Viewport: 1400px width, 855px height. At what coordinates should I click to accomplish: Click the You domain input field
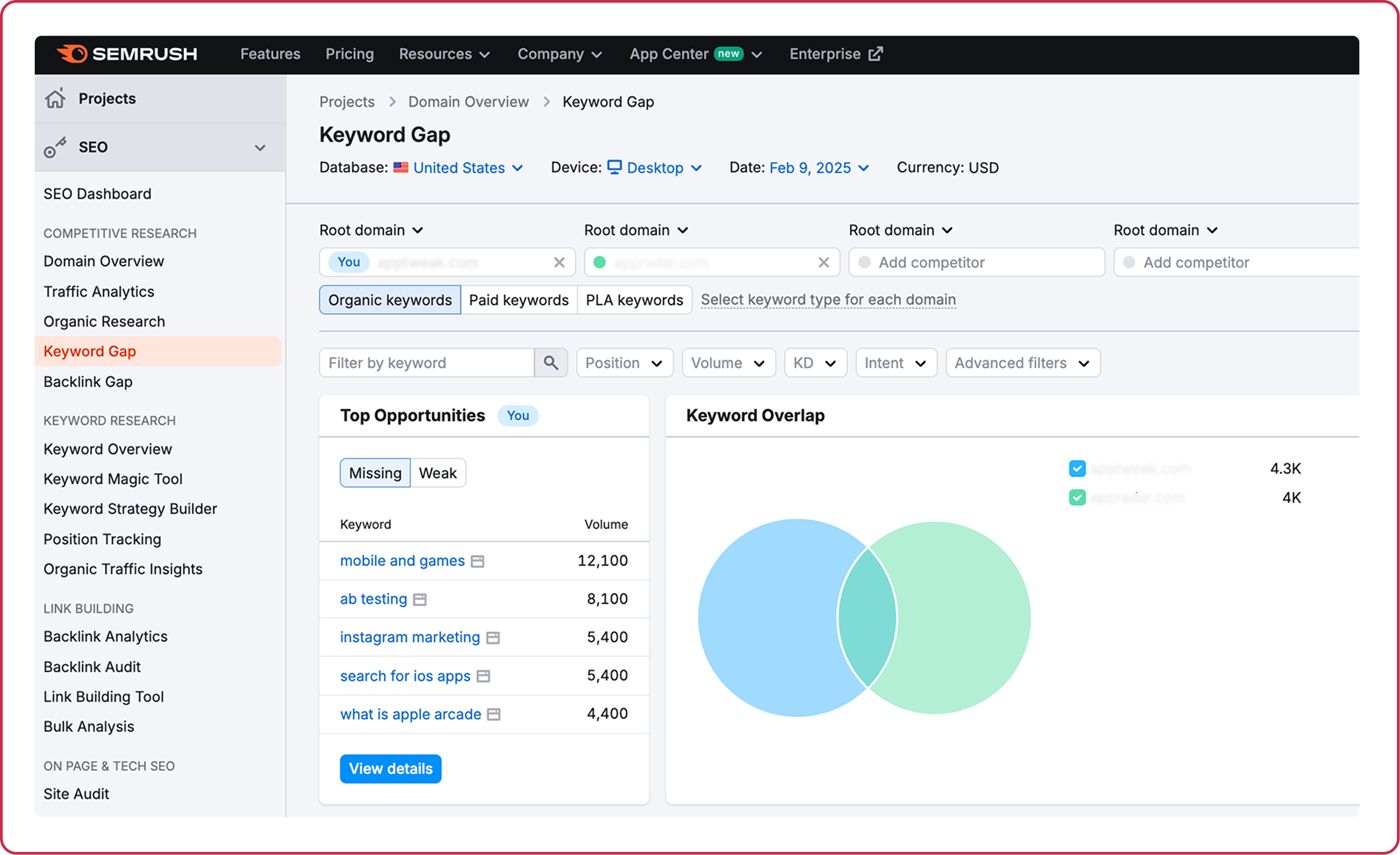(447, 263)
